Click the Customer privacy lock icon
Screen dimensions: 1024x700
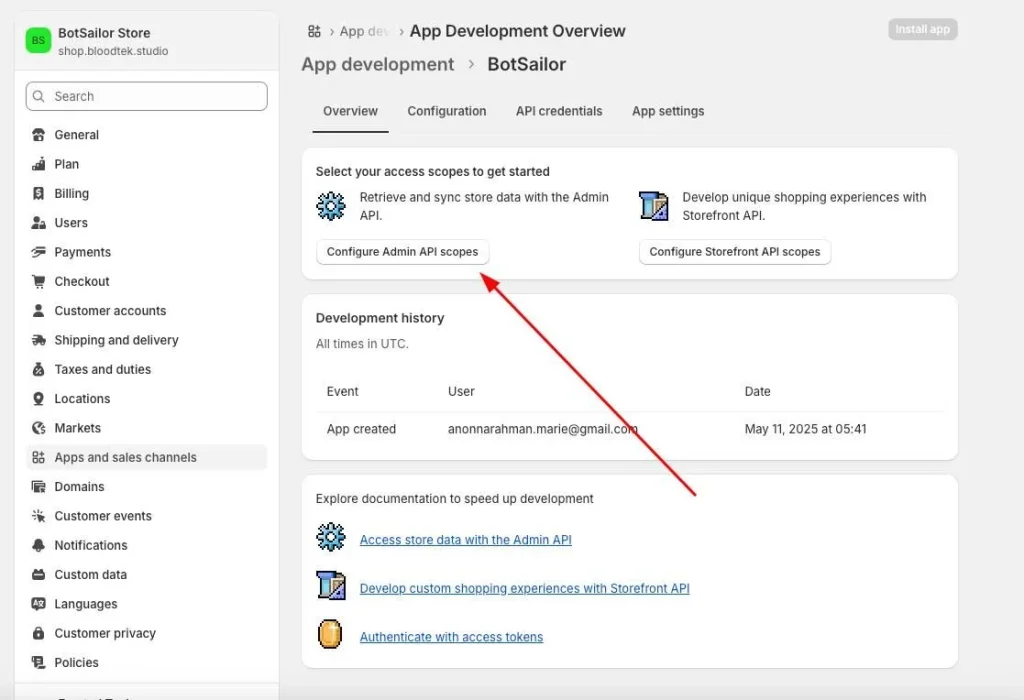39,634
